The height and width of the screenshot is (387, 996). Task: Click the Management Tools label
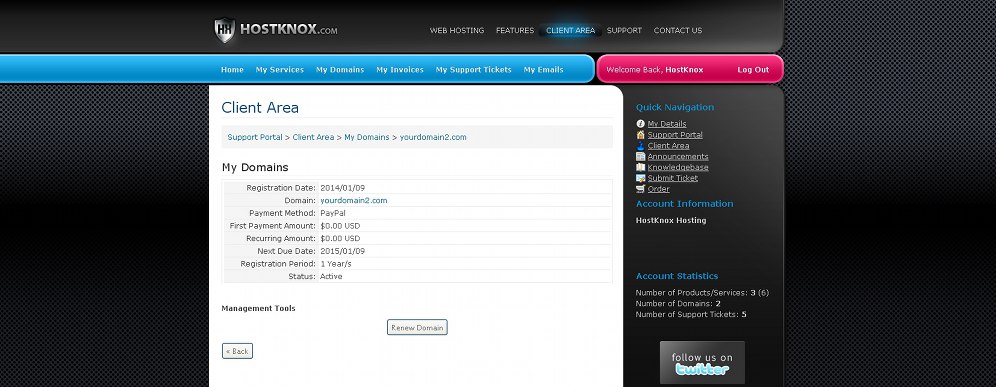(x=258, y=308)
